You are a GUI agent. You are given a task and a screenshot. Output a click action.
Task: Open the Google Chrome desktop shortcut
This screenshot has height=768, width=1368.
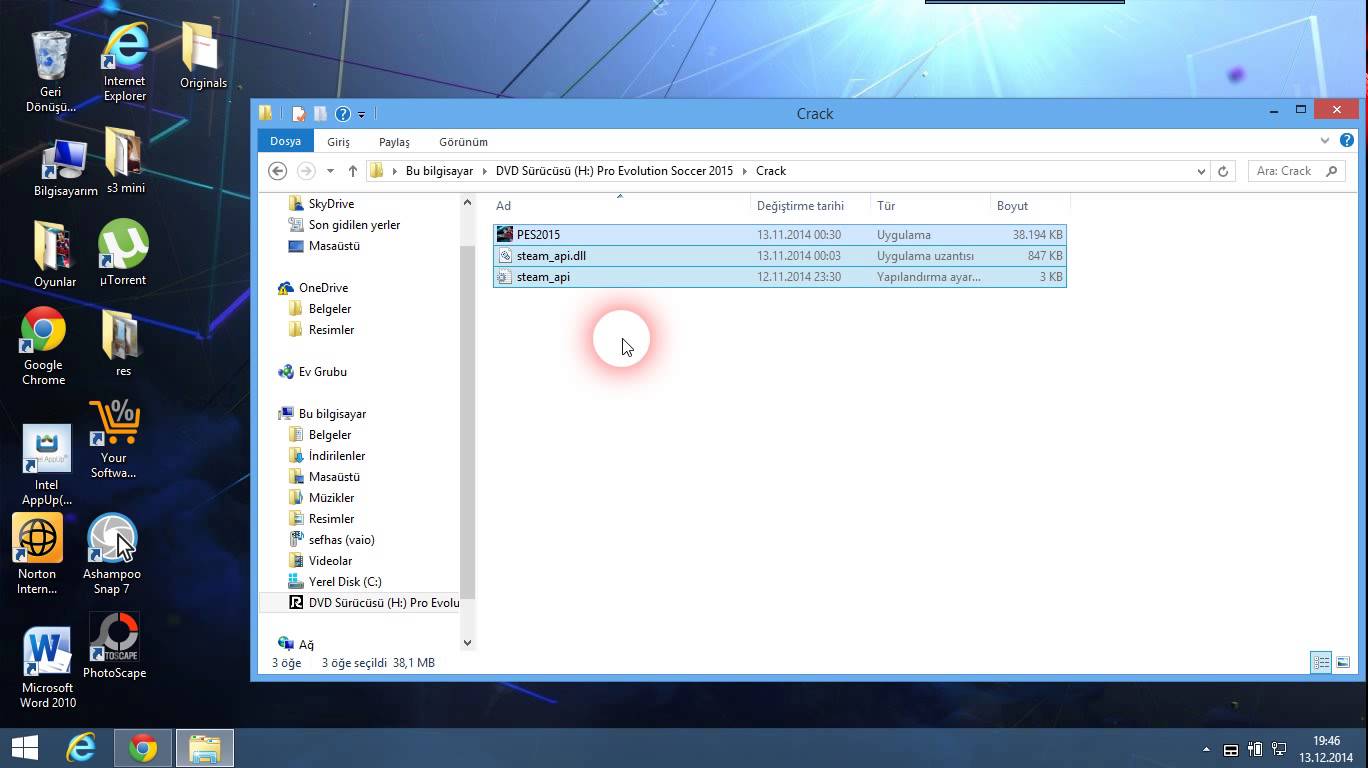(44, 346)
